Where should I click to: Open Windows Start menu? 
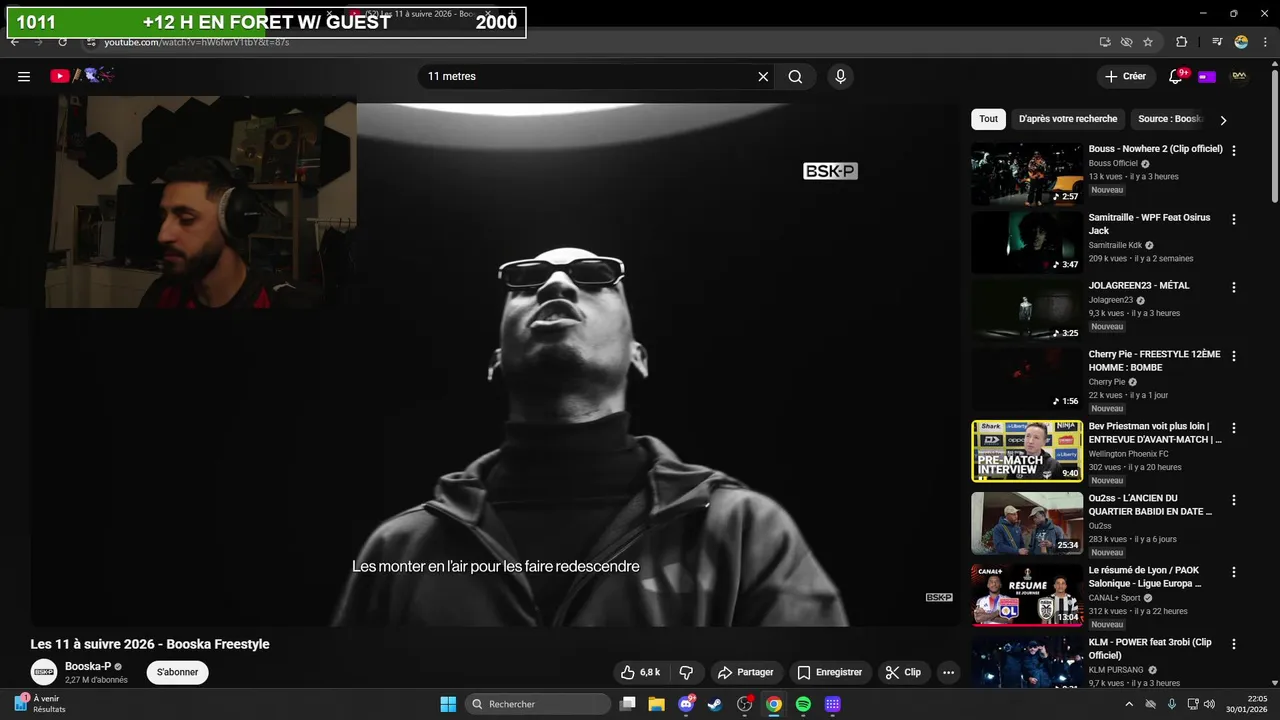(448, 704)
